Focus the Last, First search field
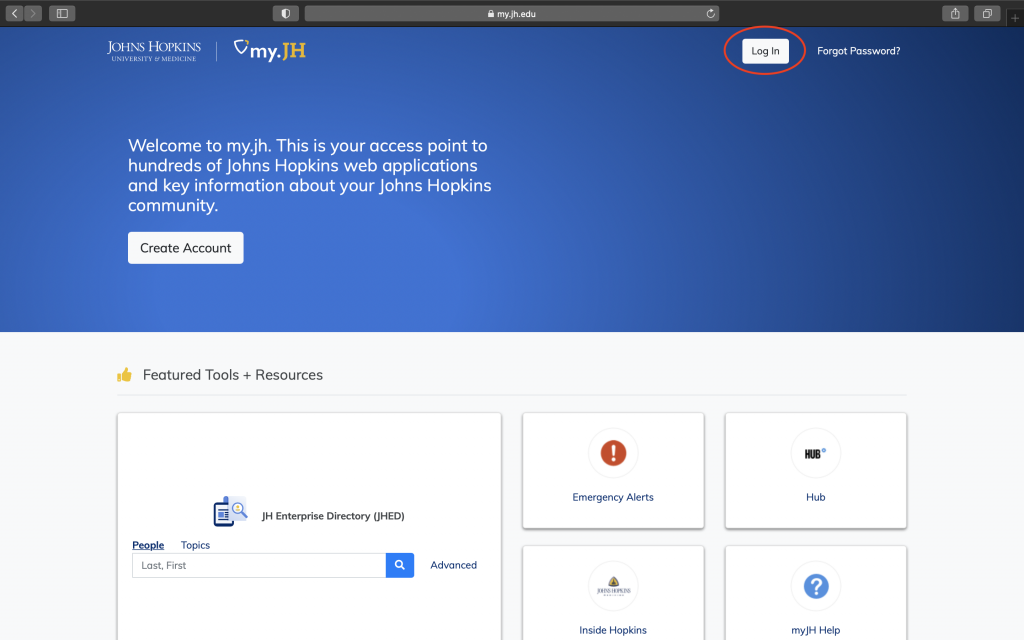 pos(259,566)
